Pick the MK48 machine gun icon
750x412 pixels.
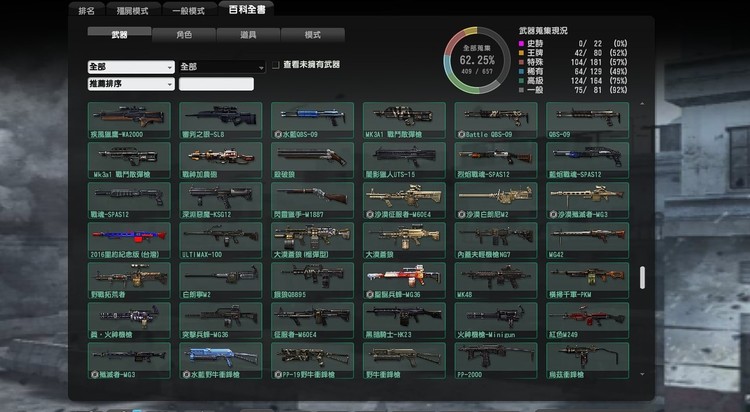click(491, 280)
